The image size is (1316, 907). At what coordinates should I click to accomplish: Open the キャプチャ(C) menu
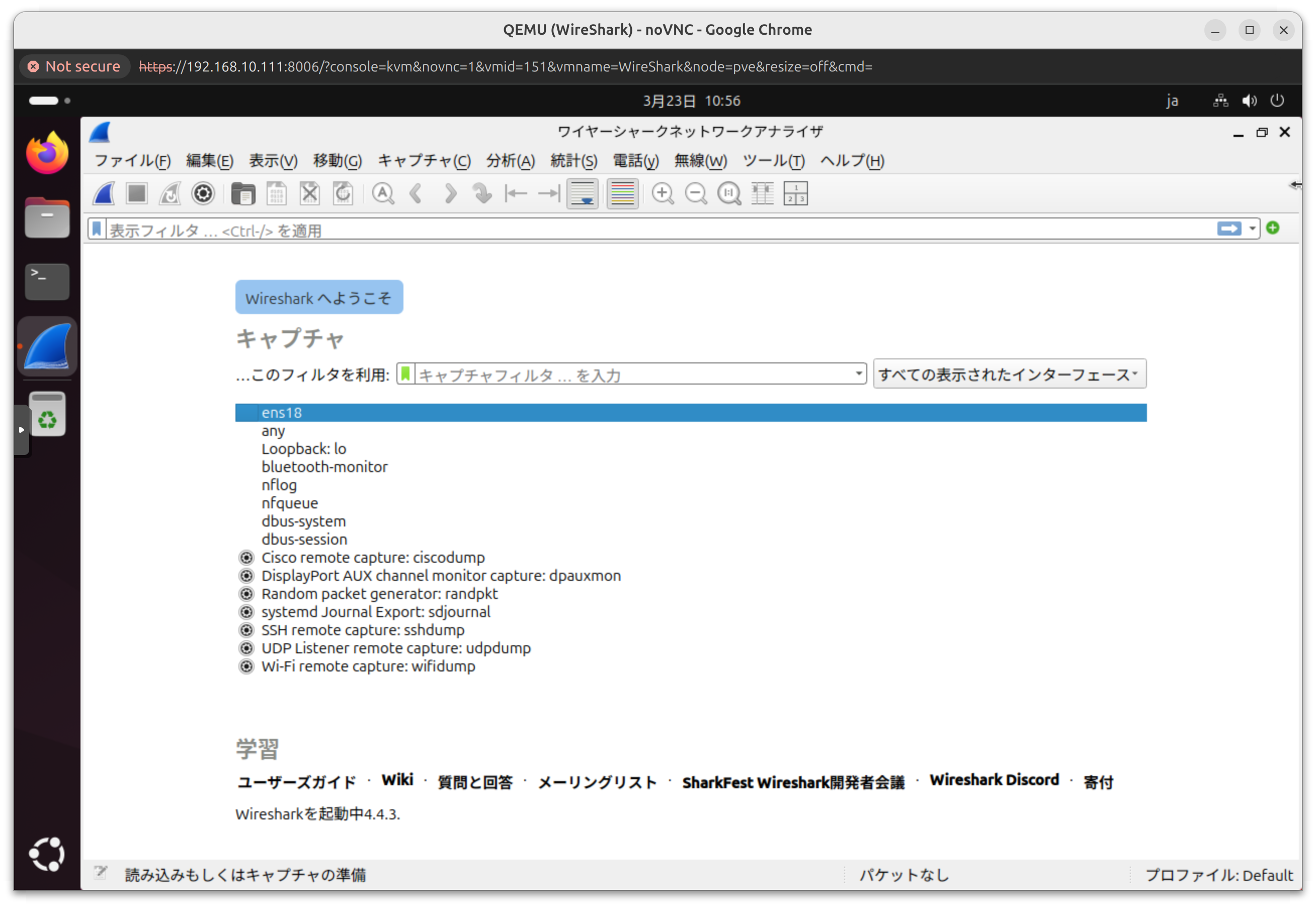coord(424,161)
